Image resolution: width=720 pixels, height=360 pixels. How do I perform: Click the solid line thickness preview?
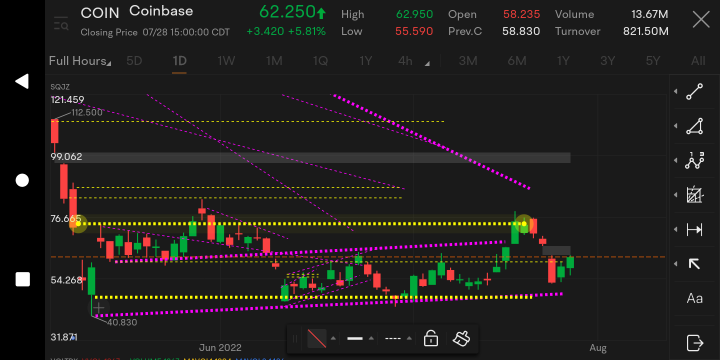[355, 339]
